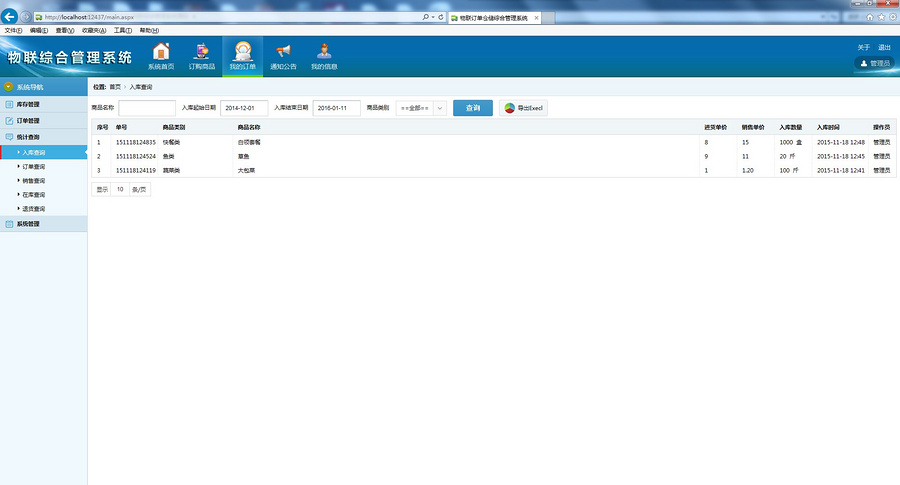
Task: Click the 关于 link at top right
Action: click(x=864, y=48)
